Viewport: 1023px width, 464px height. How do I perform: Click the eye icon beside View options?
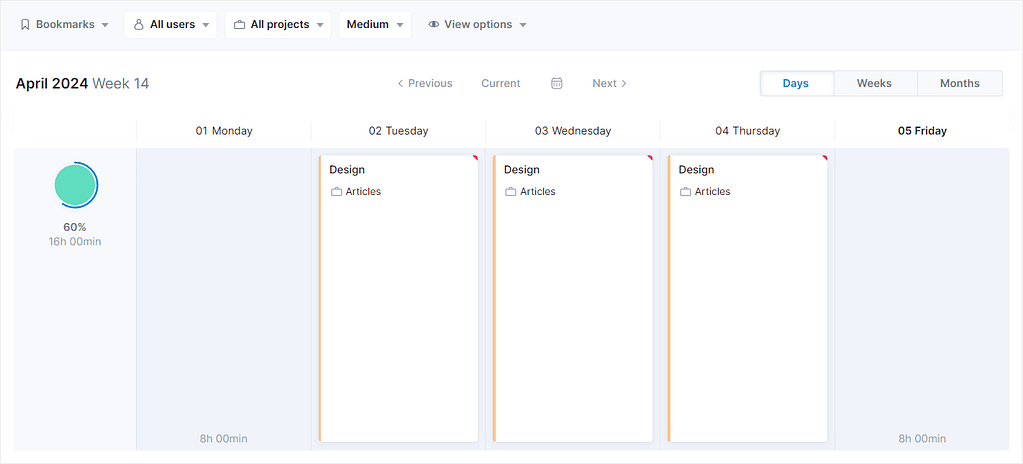(x=434, y=25)
